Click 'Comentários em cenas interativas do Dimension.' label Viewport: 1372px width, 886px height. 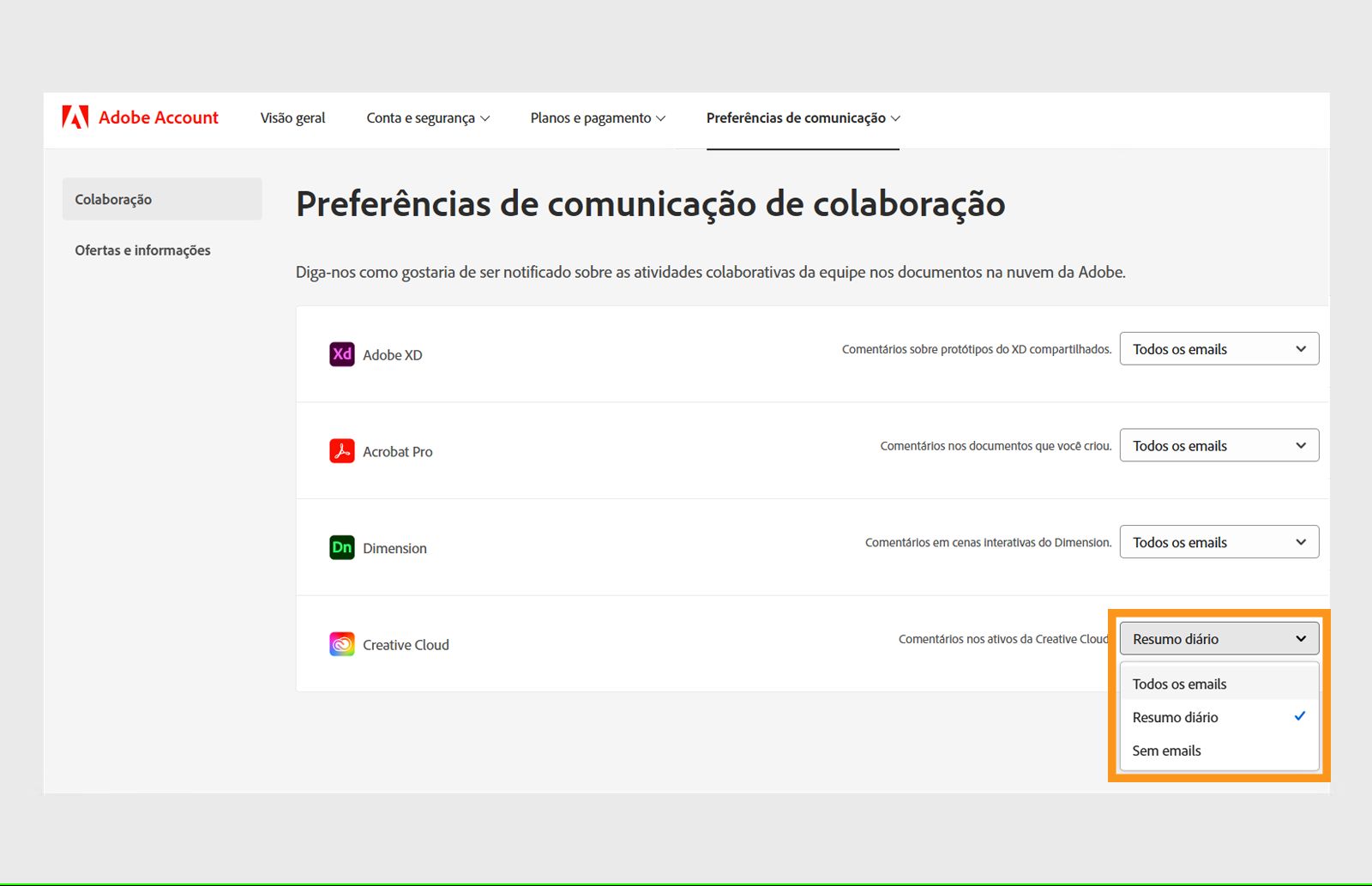pyautogui.click(x=989, y=542)
